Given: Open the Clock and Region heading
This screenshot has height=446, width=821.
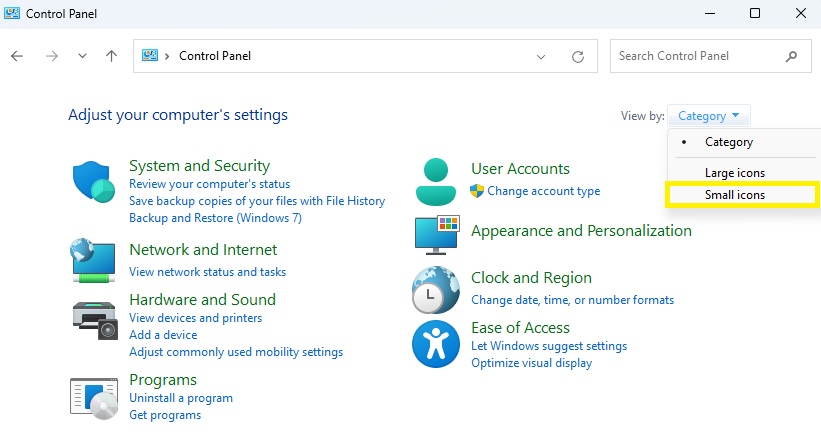Looking at the screenshot, I should 531,278.
